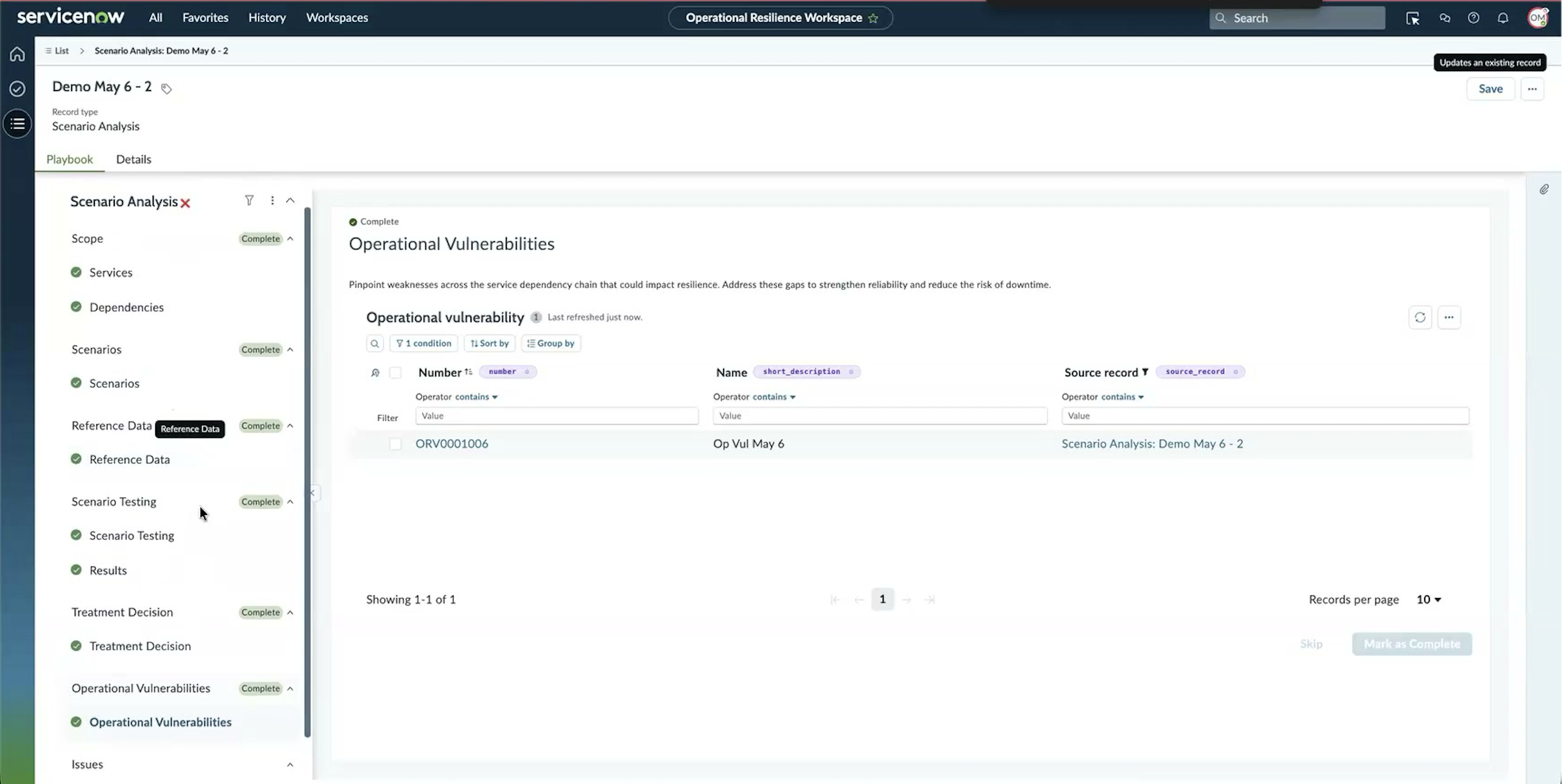Switch to the Playbook tab
The height and width of the screenshot is (784, 1562).
70,159
